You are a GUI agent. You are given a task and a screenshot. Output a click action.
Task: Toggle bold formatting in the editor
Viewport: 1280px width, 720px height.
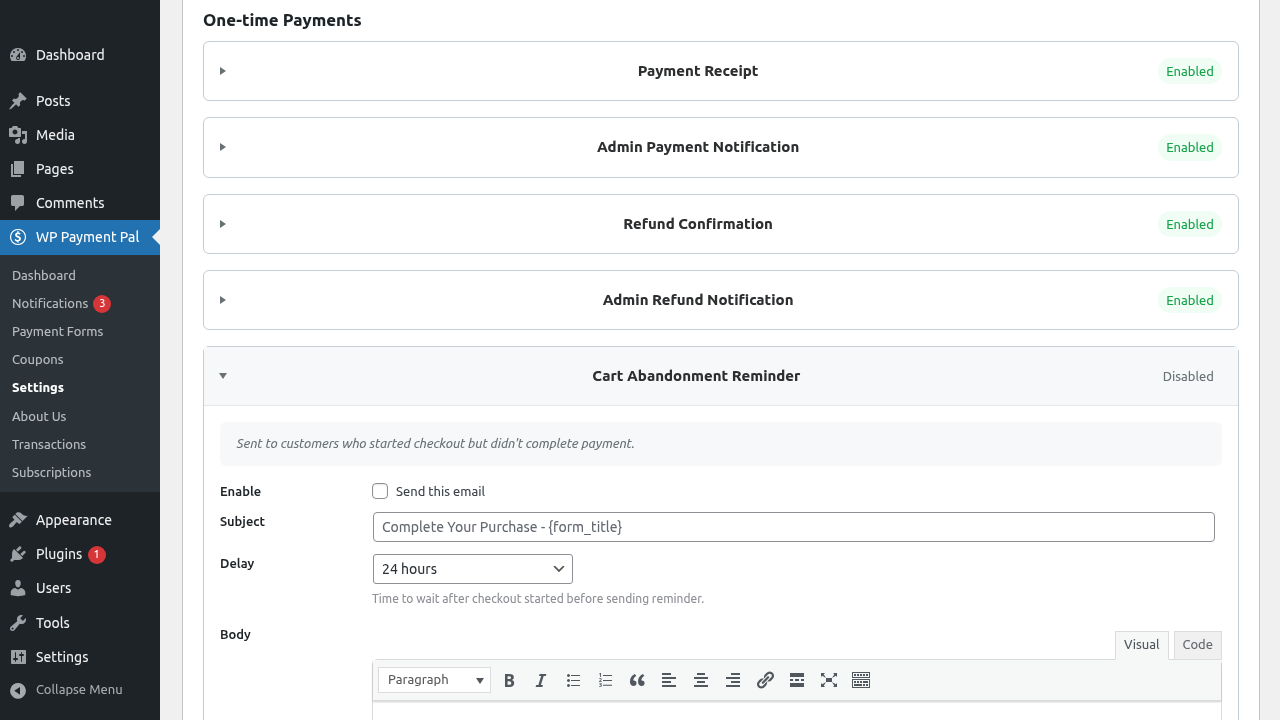point(509,680)
